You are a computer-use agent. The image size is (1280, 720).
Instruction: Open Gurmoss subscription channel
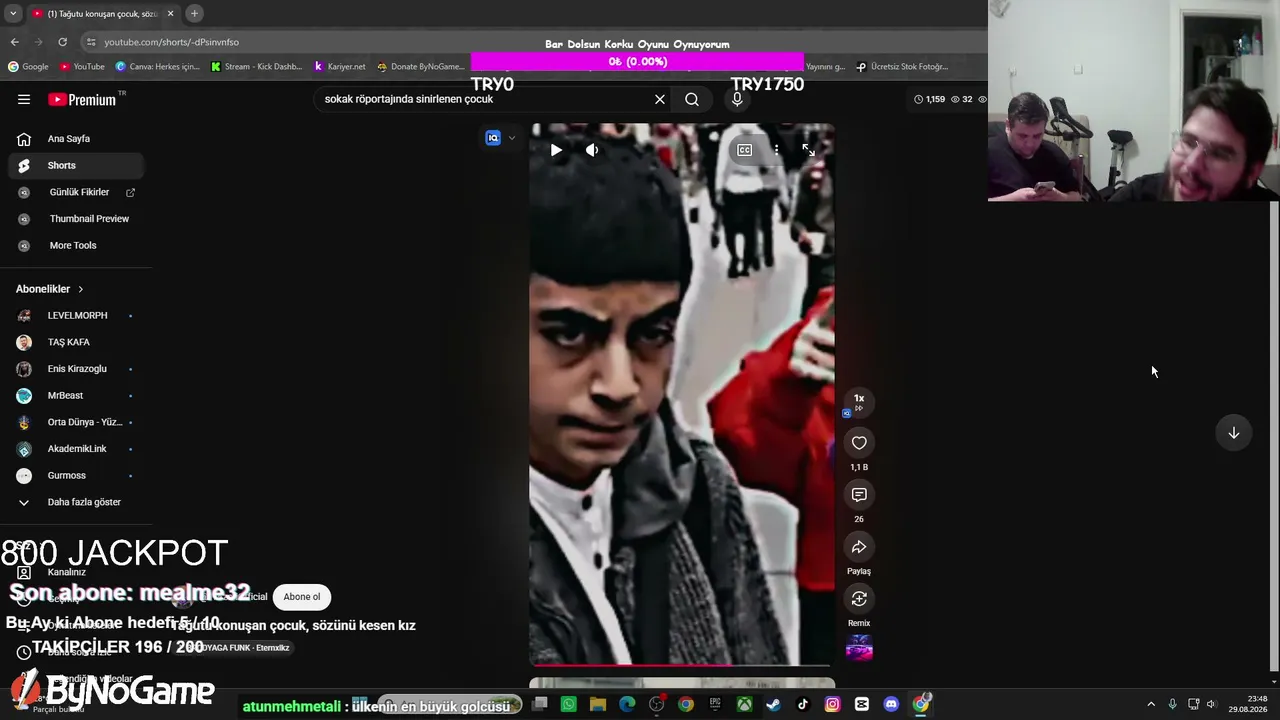pos(76,475)
